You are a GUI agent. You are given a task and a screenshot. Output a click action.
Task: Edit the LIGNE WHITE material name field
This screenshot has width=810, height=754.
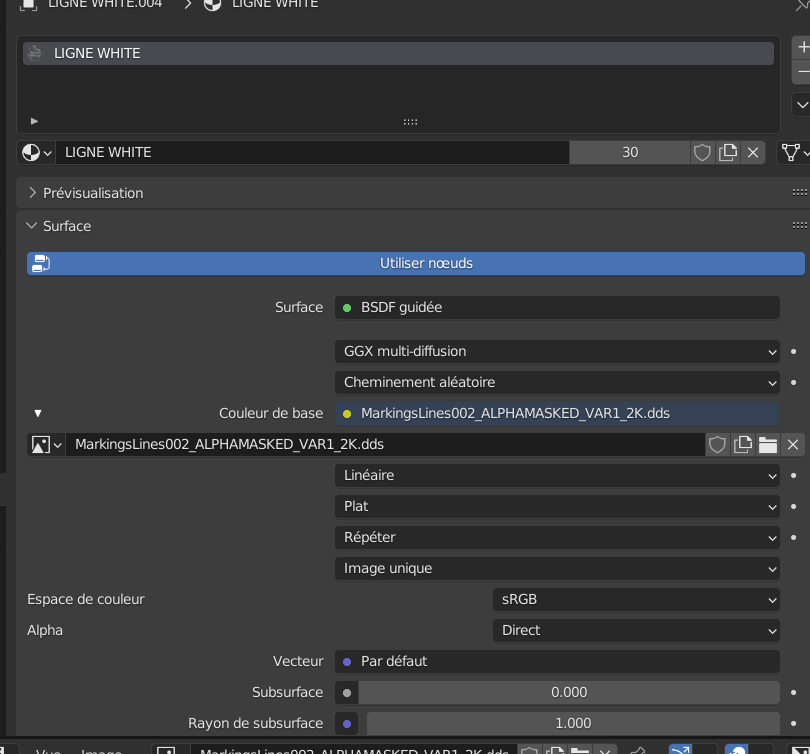[312, 152]
